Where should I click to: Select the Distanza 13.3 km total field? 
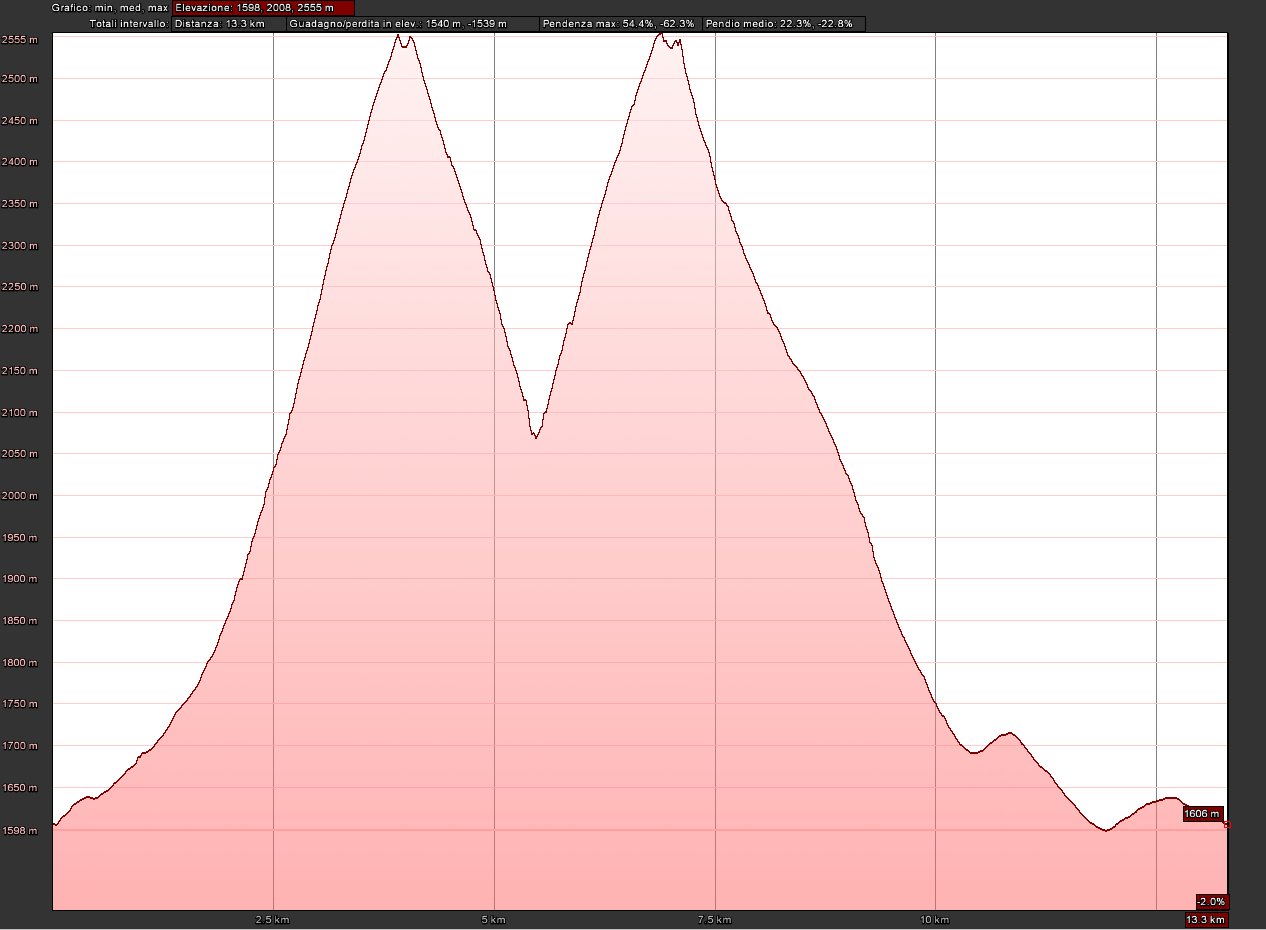220,23
